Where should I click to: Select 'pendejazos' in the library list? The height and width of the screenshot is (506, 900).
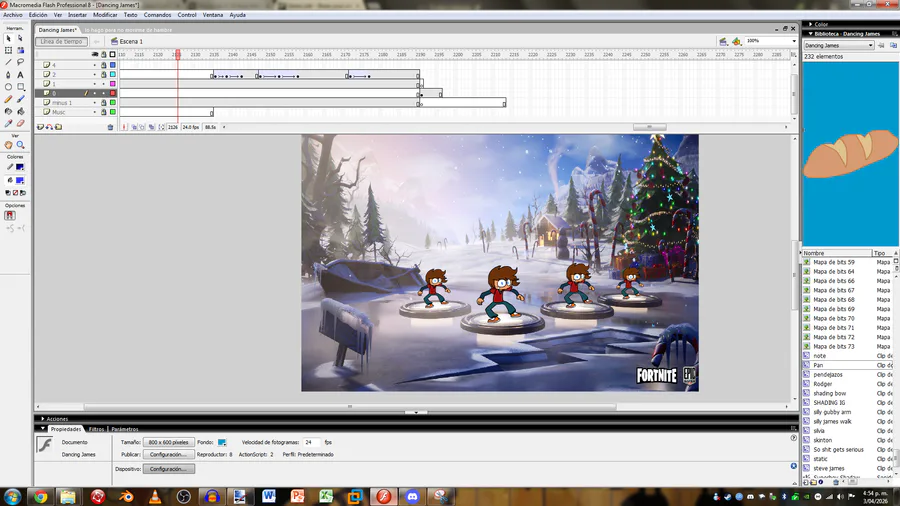(828, 375)
